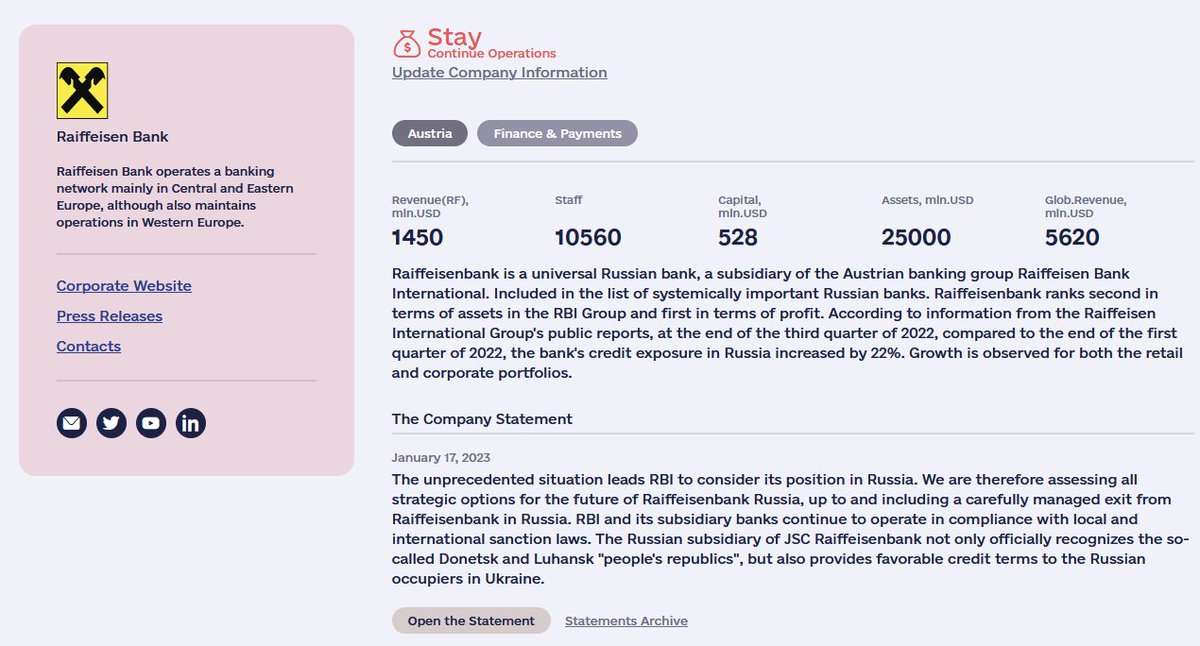Viewport: 1200px width, 646px height.
Task: Click the Revenue(RF) value 1450
Action: coord(418,237)
